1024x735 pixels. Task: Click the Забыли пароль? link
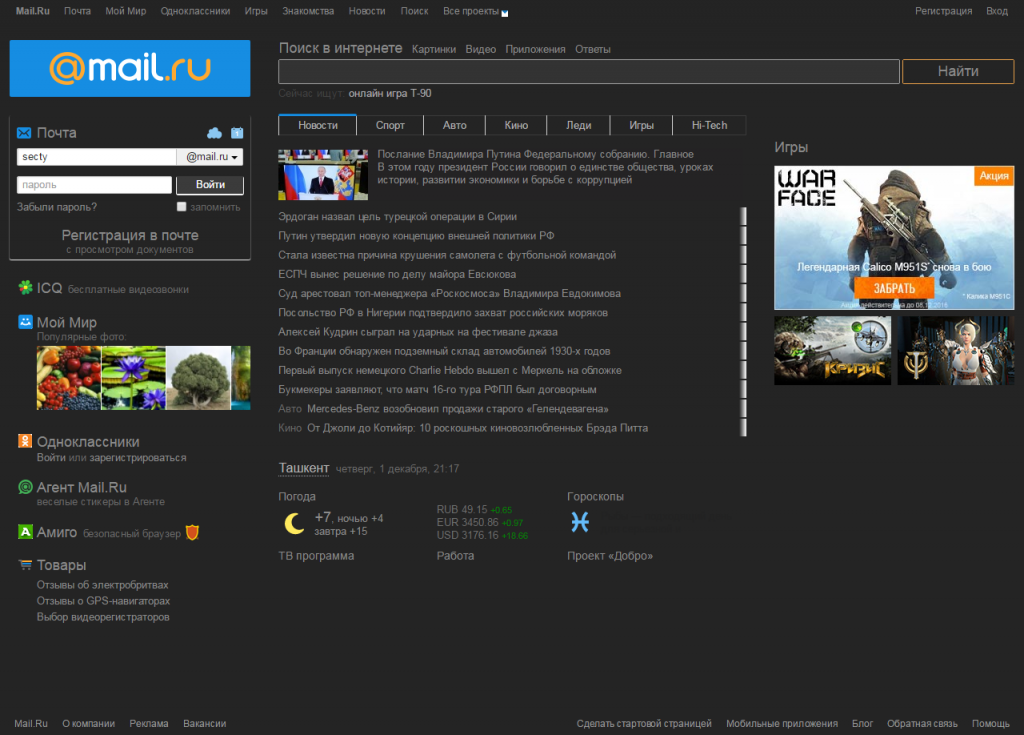click(x=57, y=207)
